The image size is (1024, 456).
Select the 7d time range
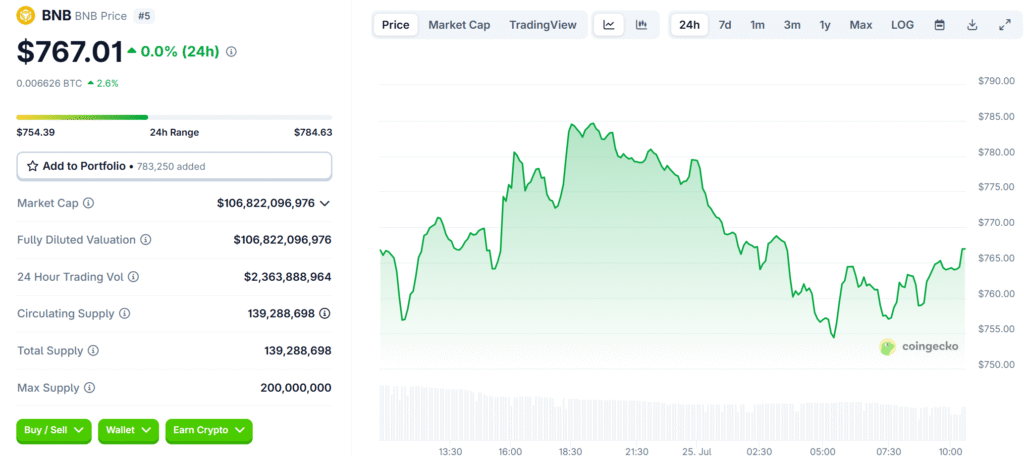click(x=725, y=25)
